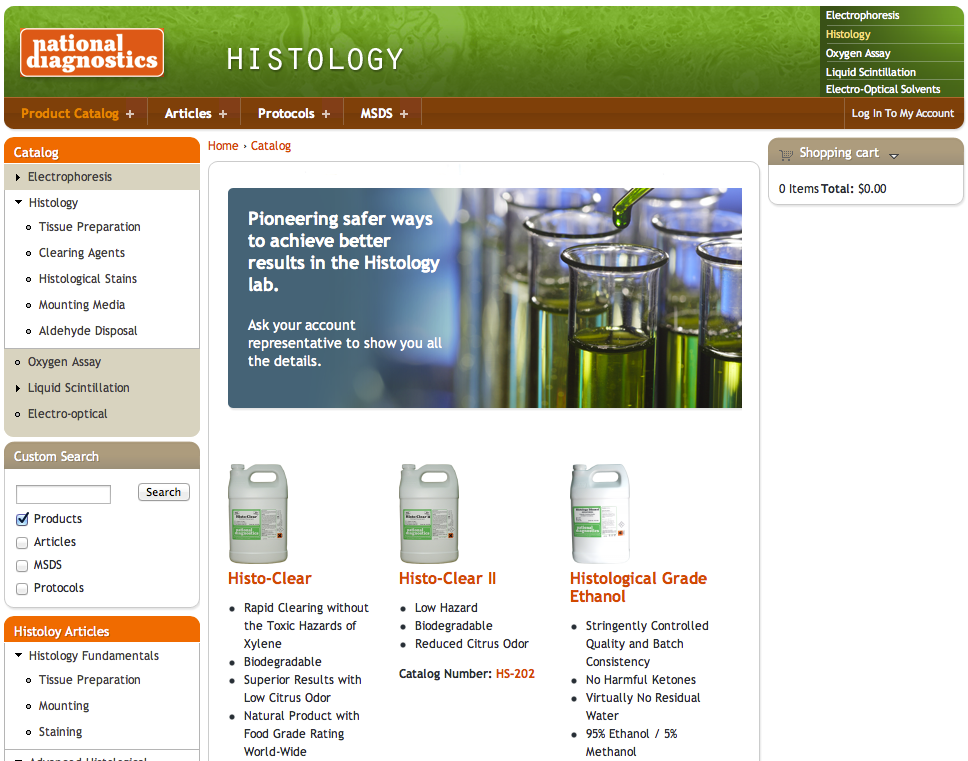Screen dimensions: 968x761
Task: Click Log In To My Account
Action: pos(903,114)
